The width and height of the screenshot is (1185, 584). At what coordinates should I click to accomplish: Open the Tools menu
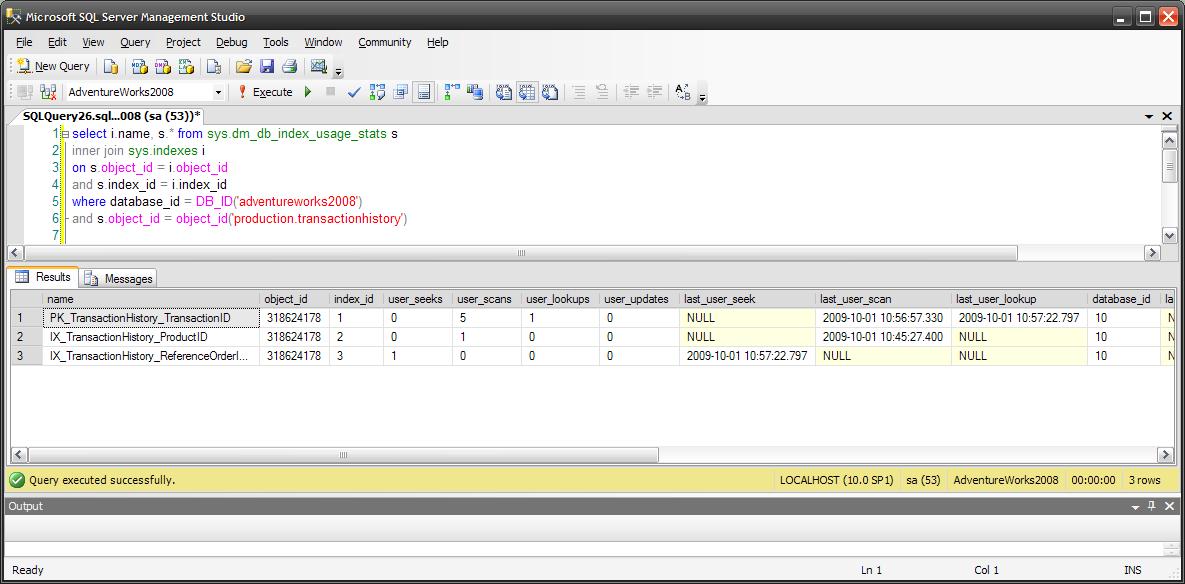coord(276,42)
